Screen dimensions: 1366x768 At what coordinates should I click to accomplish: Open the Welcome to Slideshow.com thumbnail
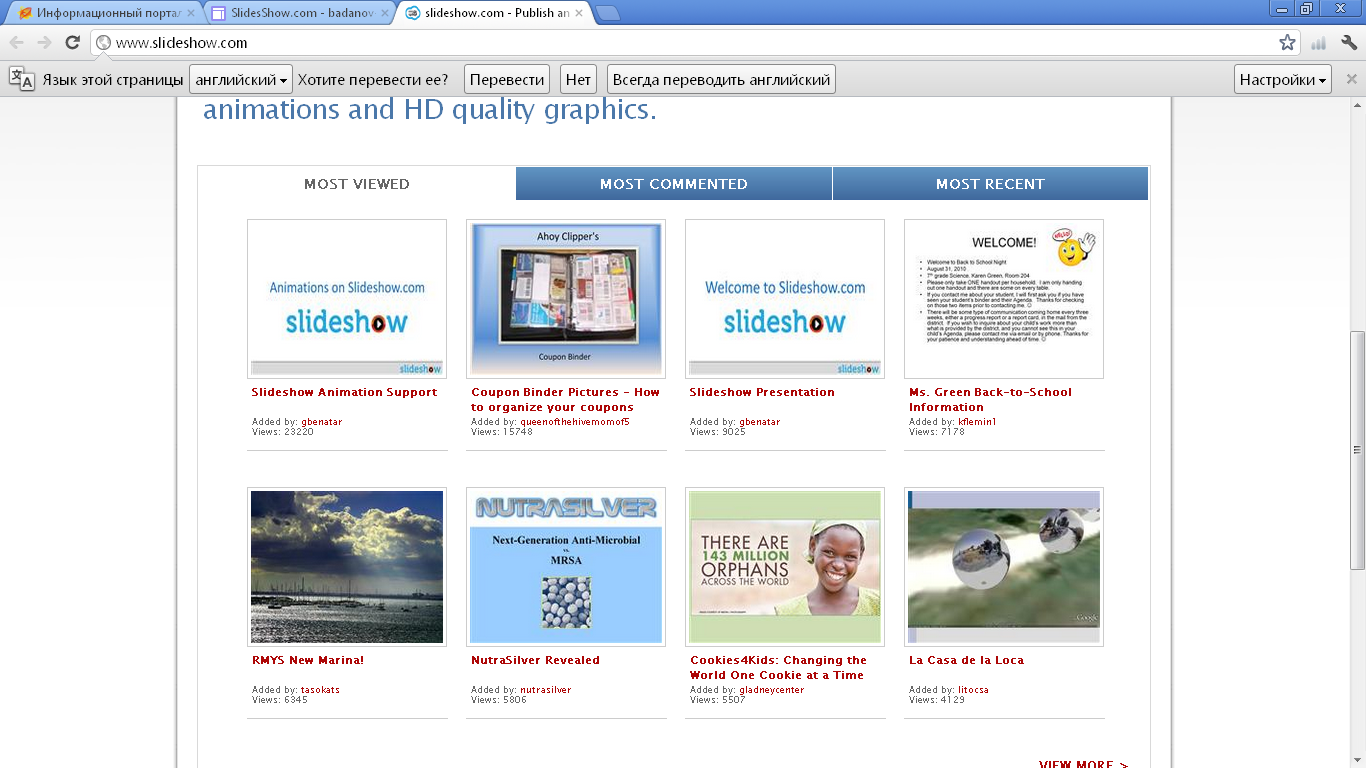[x=785, y=299]
